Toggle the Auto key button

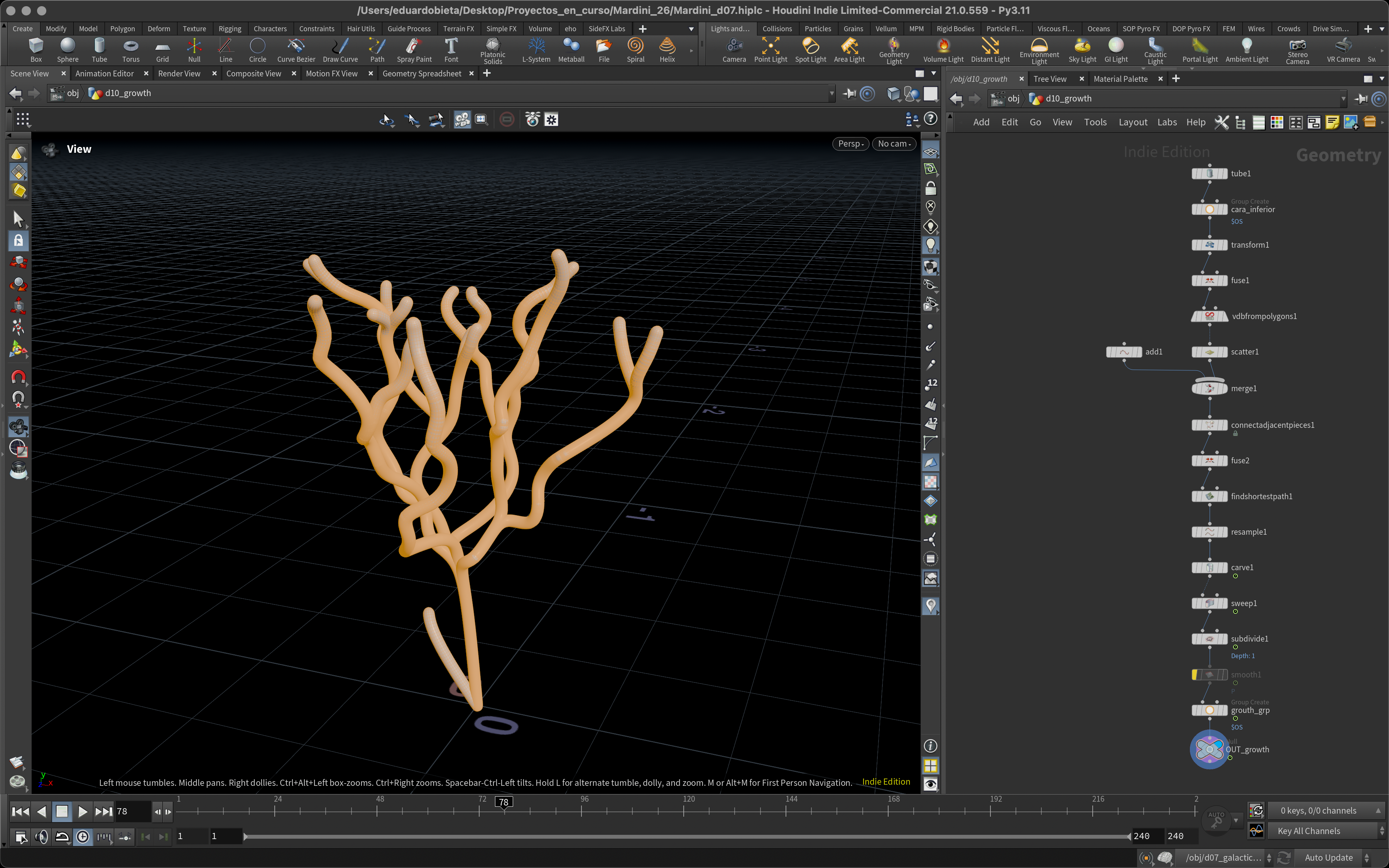click(x=1216, y=820)
